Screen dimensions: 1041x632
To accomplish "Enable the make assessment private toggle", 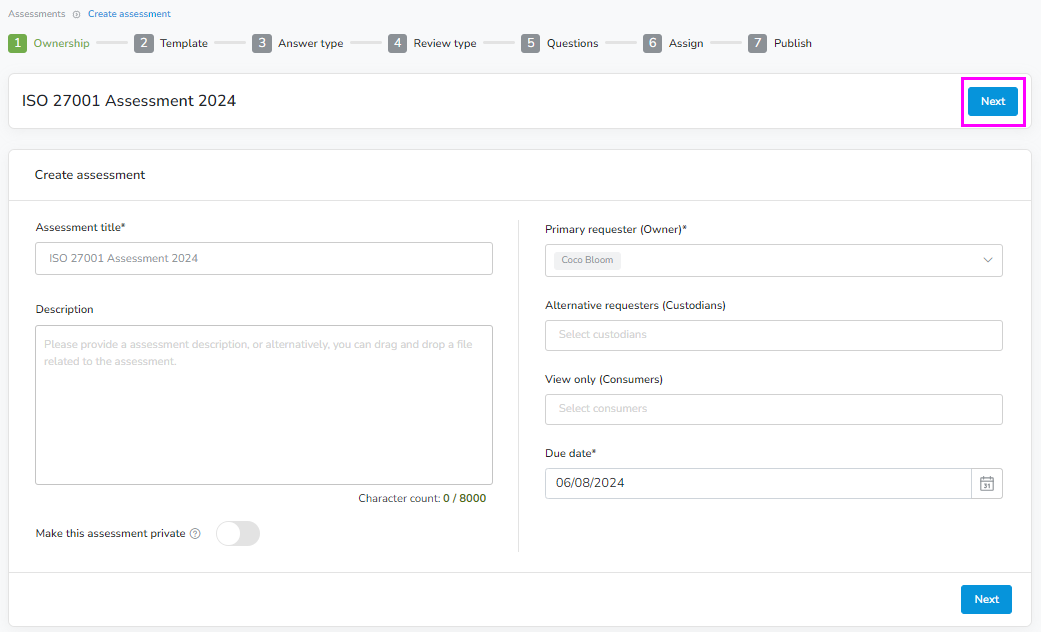I will click(237, 533).
